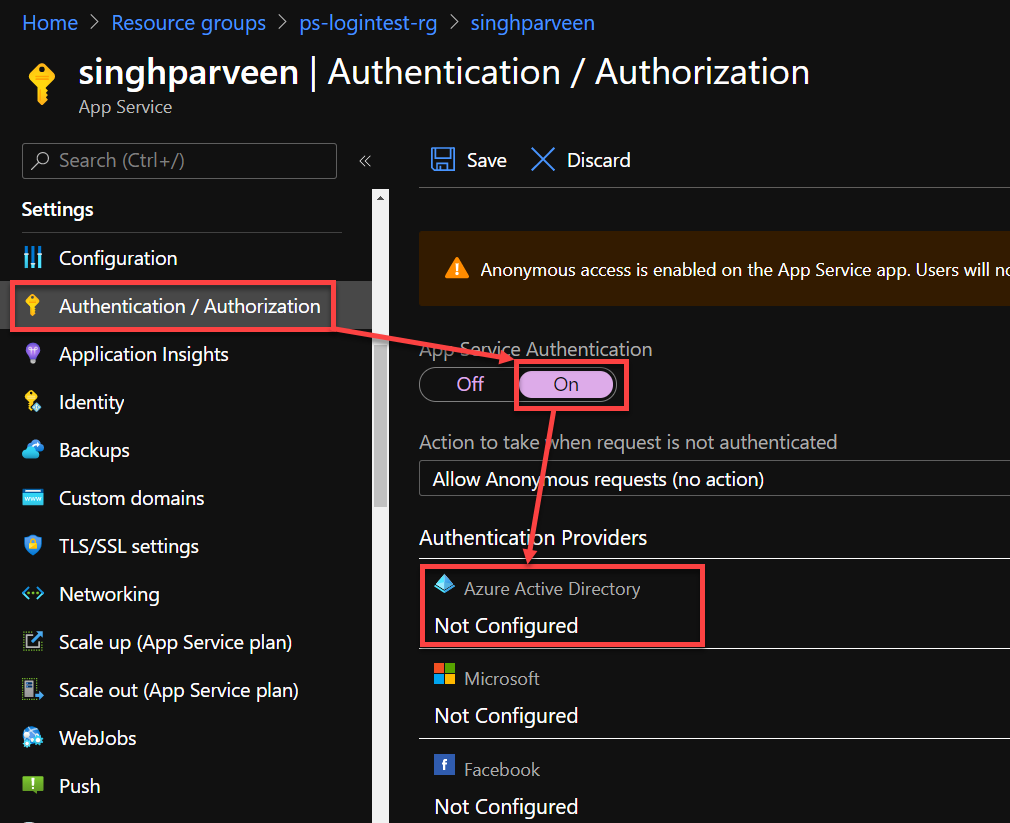The width and height of the screenshot is (1010, 823).
Task: Click the Identity key icon
Action: [x=33, y=402]
